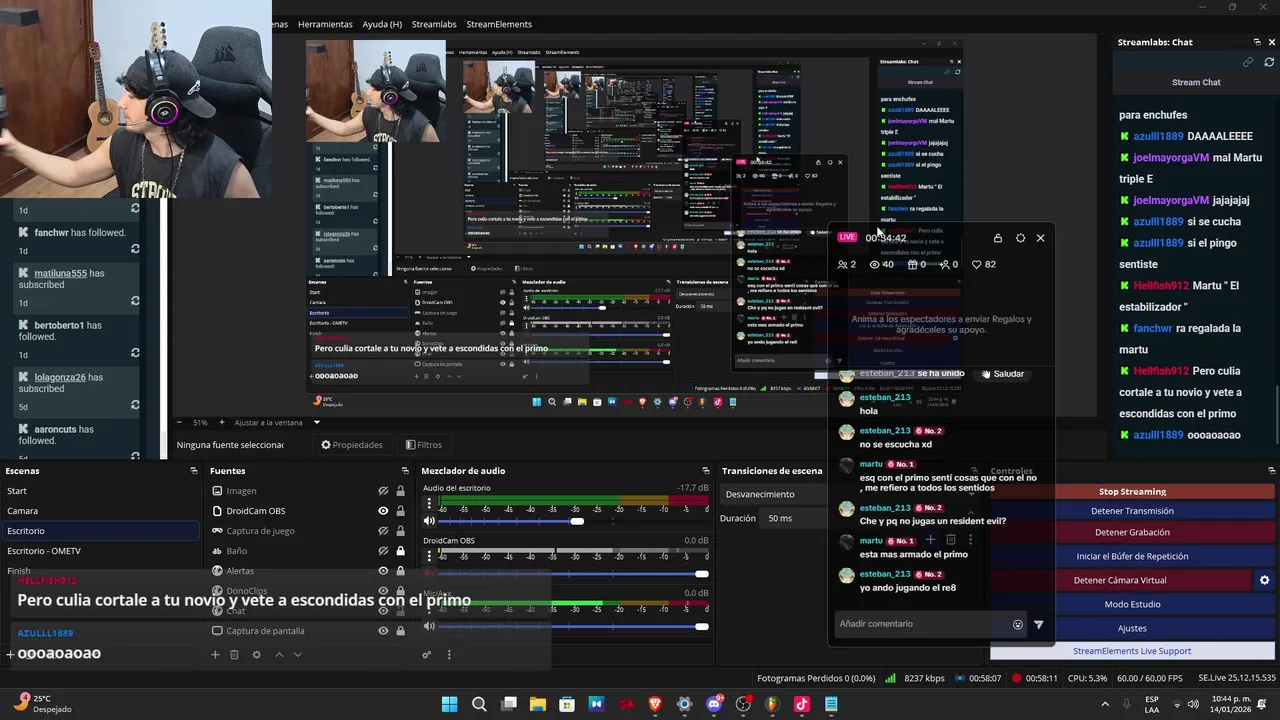Add a new source with plus icon

(214, 655)
